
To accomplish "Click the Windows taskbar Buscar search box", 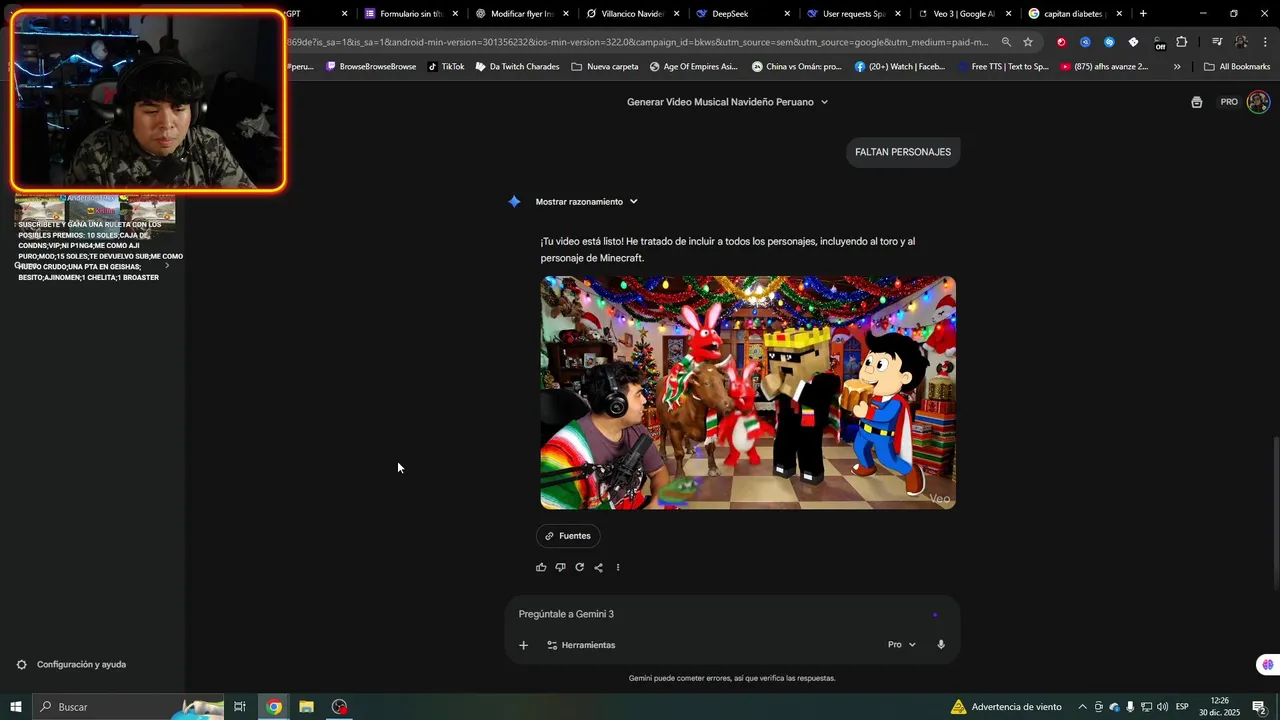I will [128, 707].
